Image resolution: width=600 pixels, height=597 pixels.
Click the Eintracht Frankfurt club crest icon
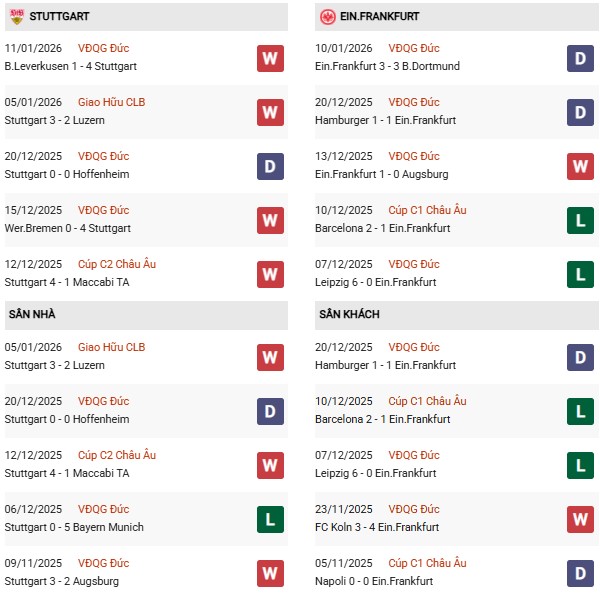coord(327,17)
